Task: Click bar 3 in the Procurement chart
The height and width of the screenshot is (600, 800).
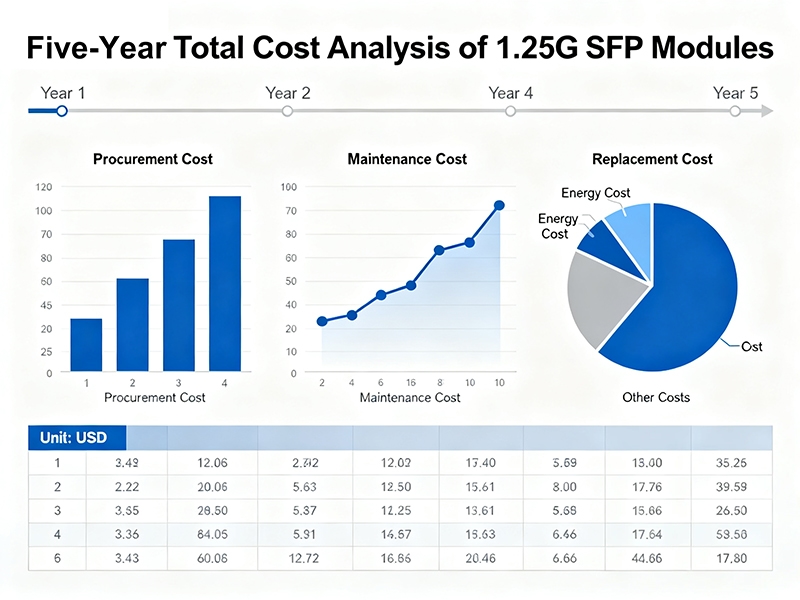Action: pos(179,305)
